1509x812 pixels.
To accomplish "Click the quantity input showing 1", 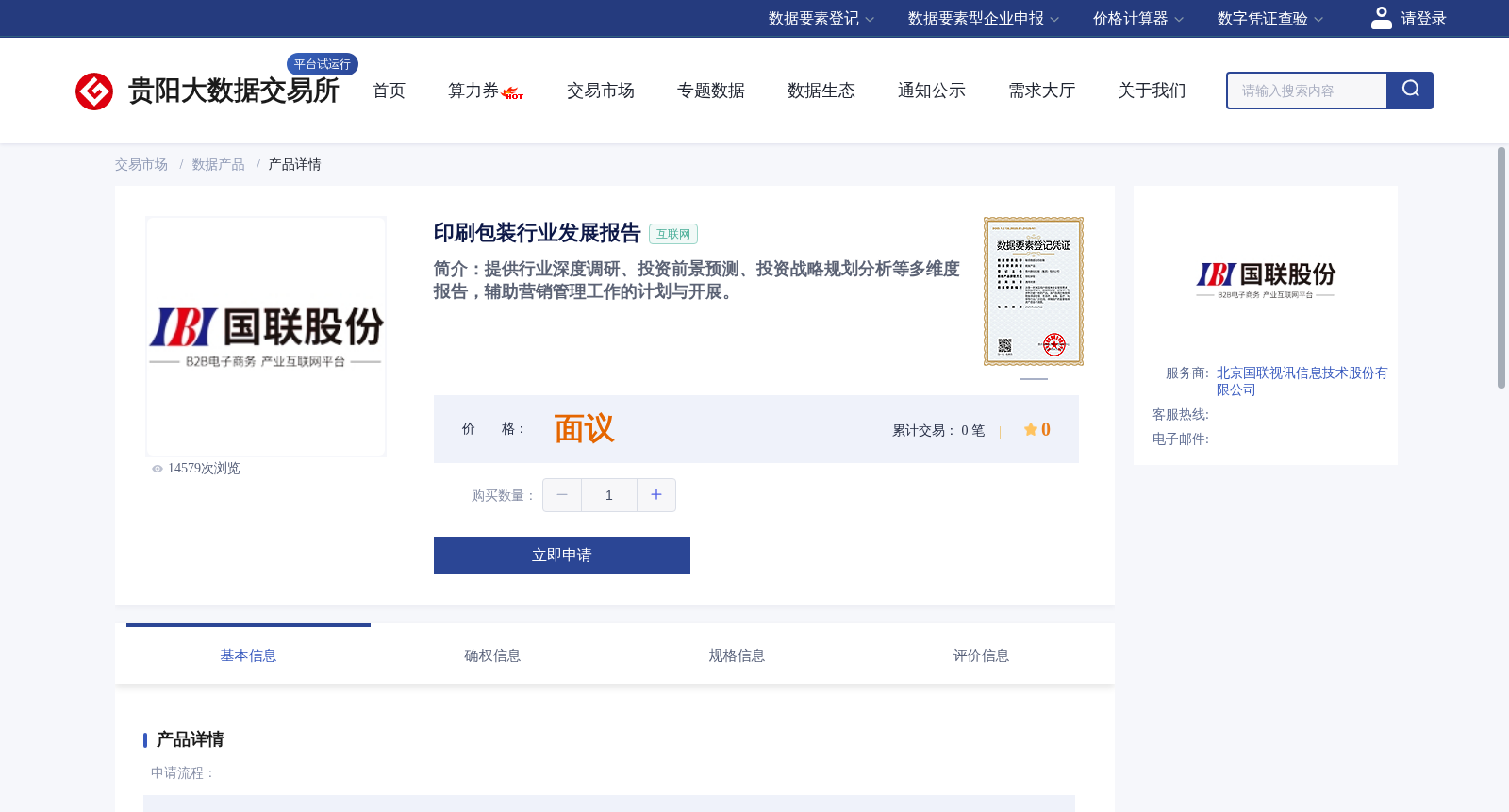I will point(609,495).
